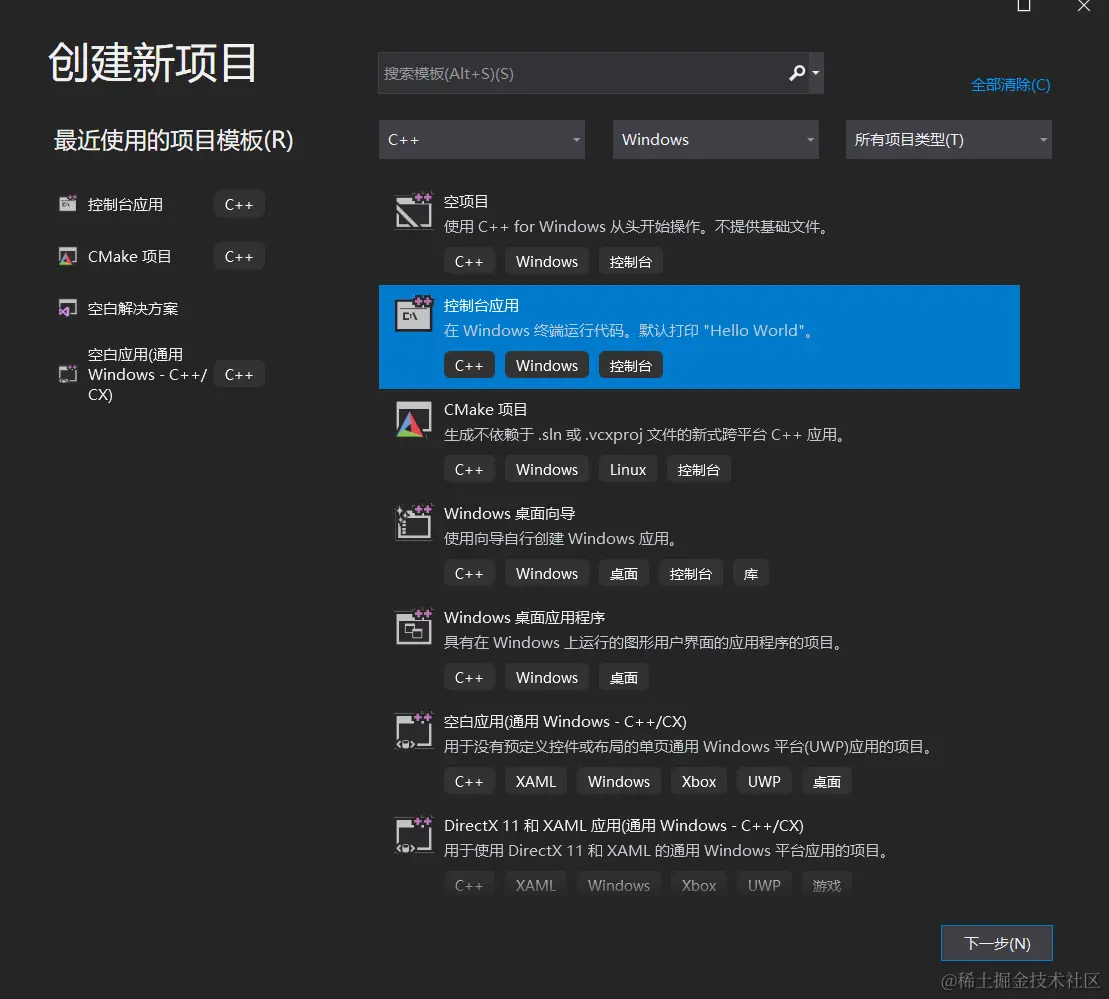Click the 全部清除 link
This screenshot has width=1109, height=999.
coord(1010,85)
